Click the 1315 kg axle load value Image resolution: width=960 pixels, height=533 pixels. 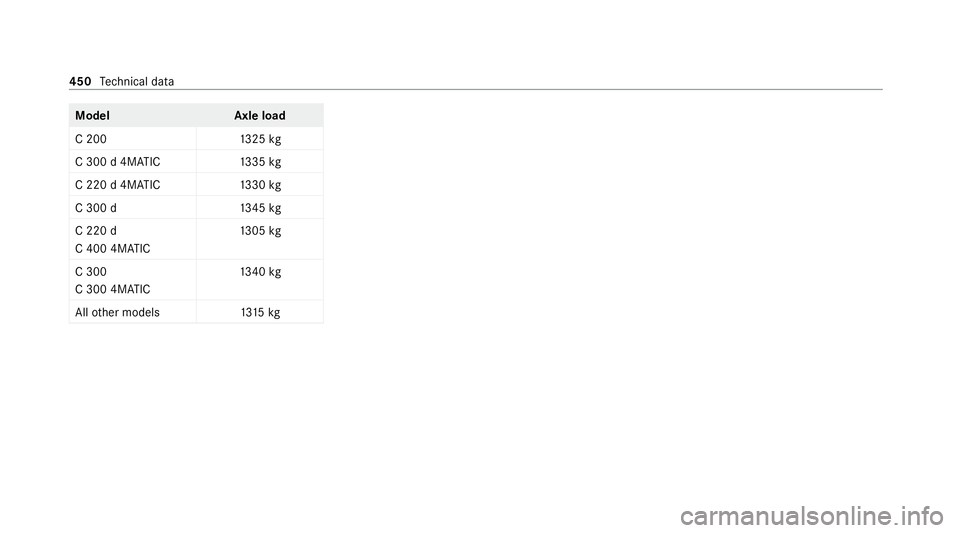(261, 313)
